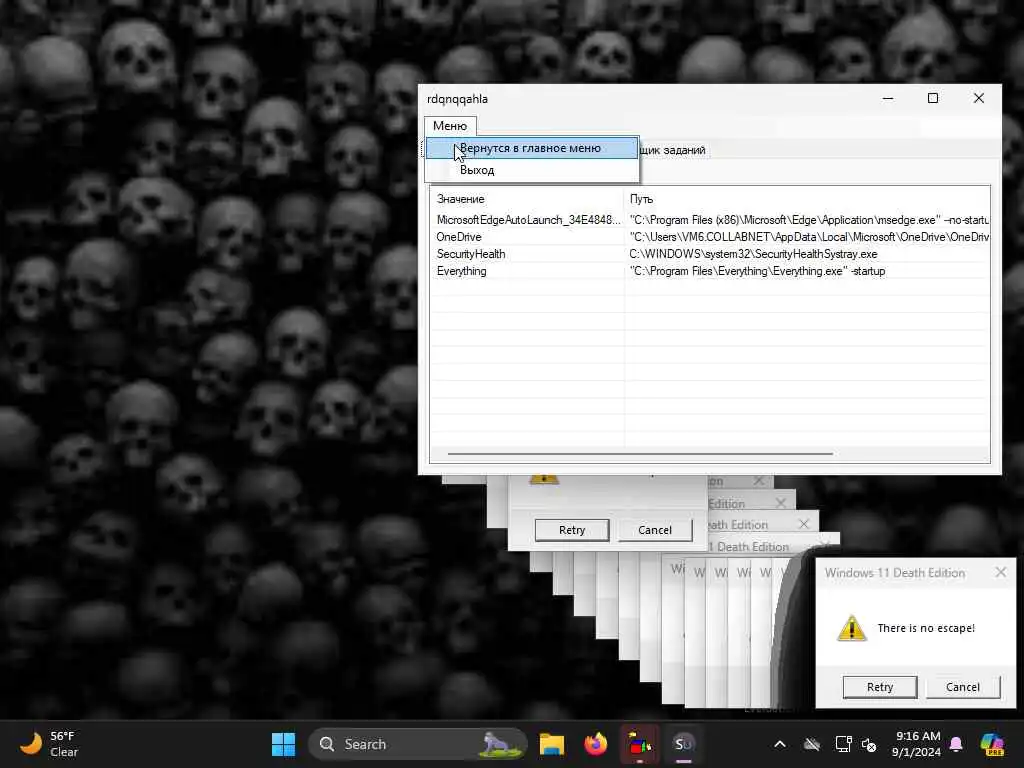Viewport: 1024px width, 768px height.
Task: Maximize the rdqnqqahla window
Action: pyautogui.click(x=933, y=99)
